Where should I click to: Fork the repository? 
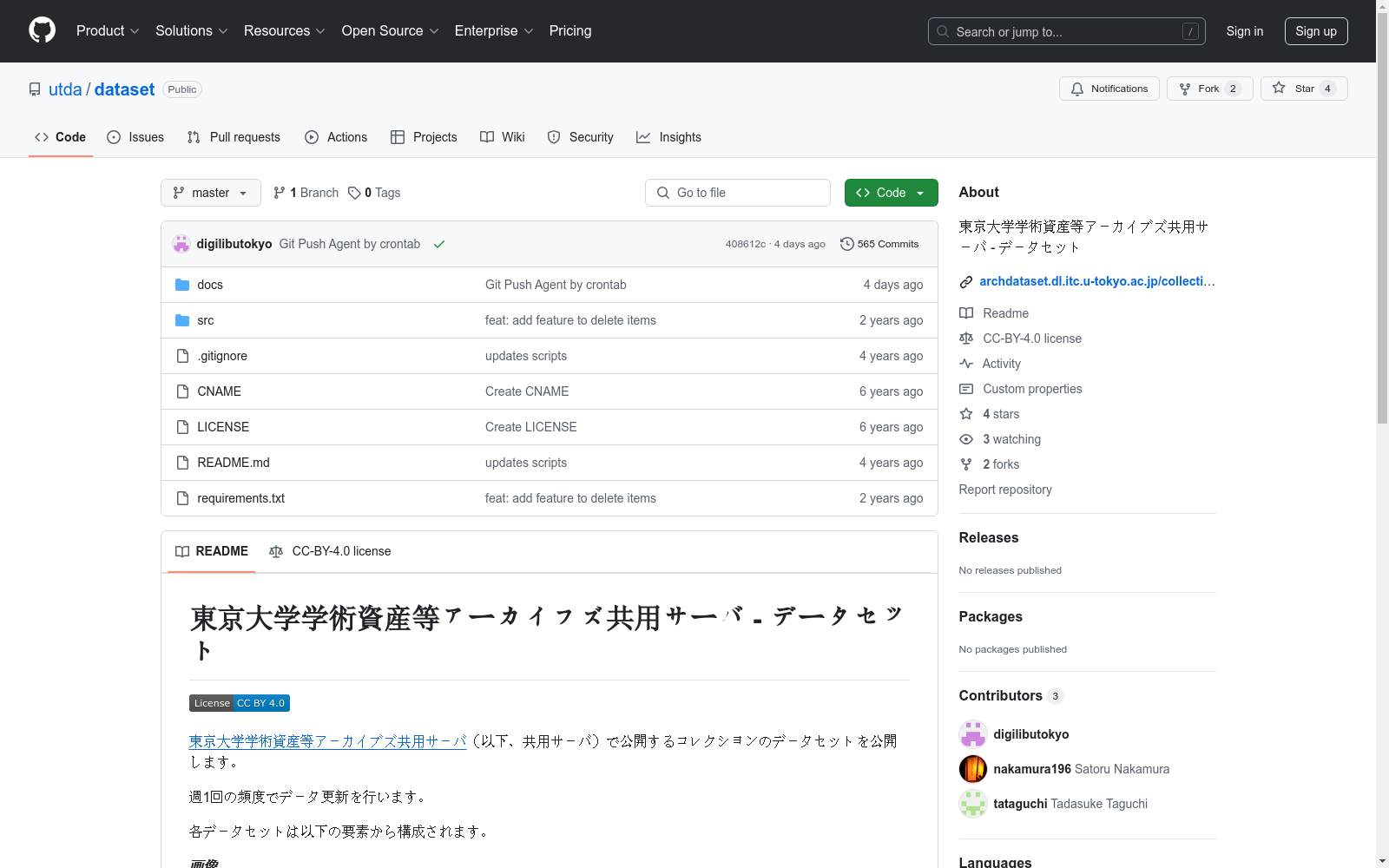click(x=1209, y=89)
